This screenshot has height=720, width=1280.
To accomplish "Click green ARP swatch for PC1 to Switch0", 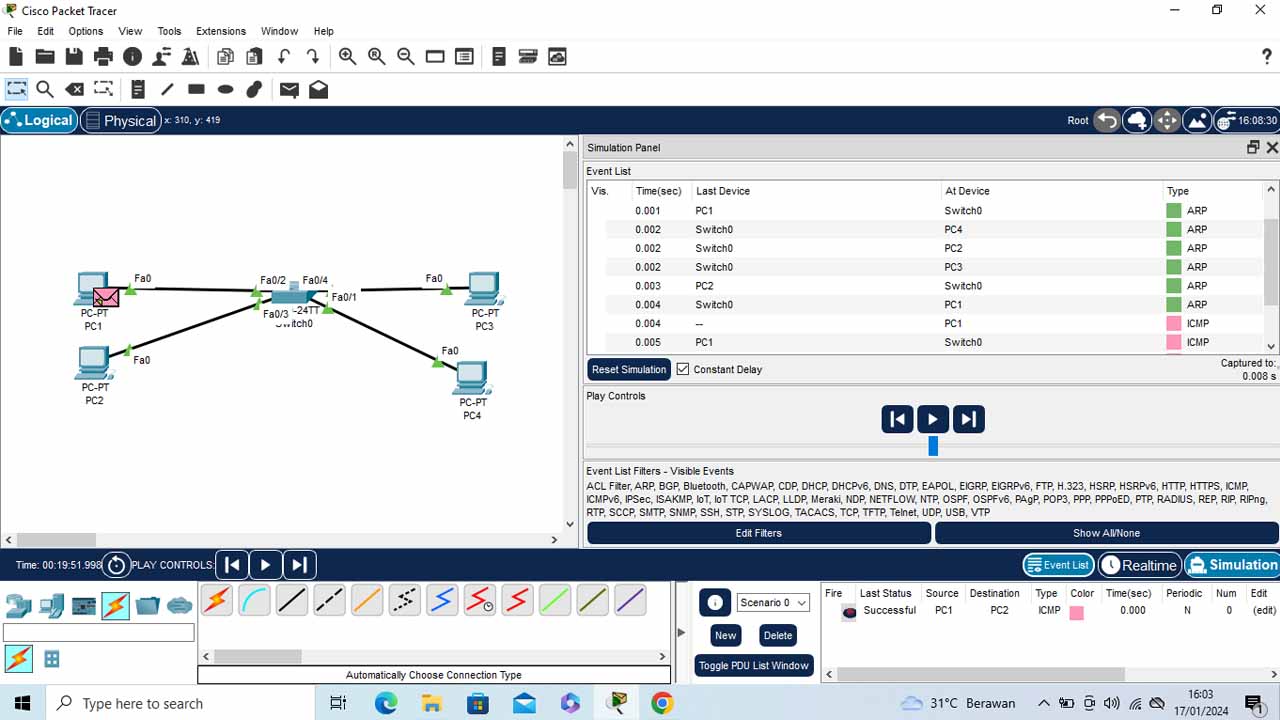I will click(1174, 211).
